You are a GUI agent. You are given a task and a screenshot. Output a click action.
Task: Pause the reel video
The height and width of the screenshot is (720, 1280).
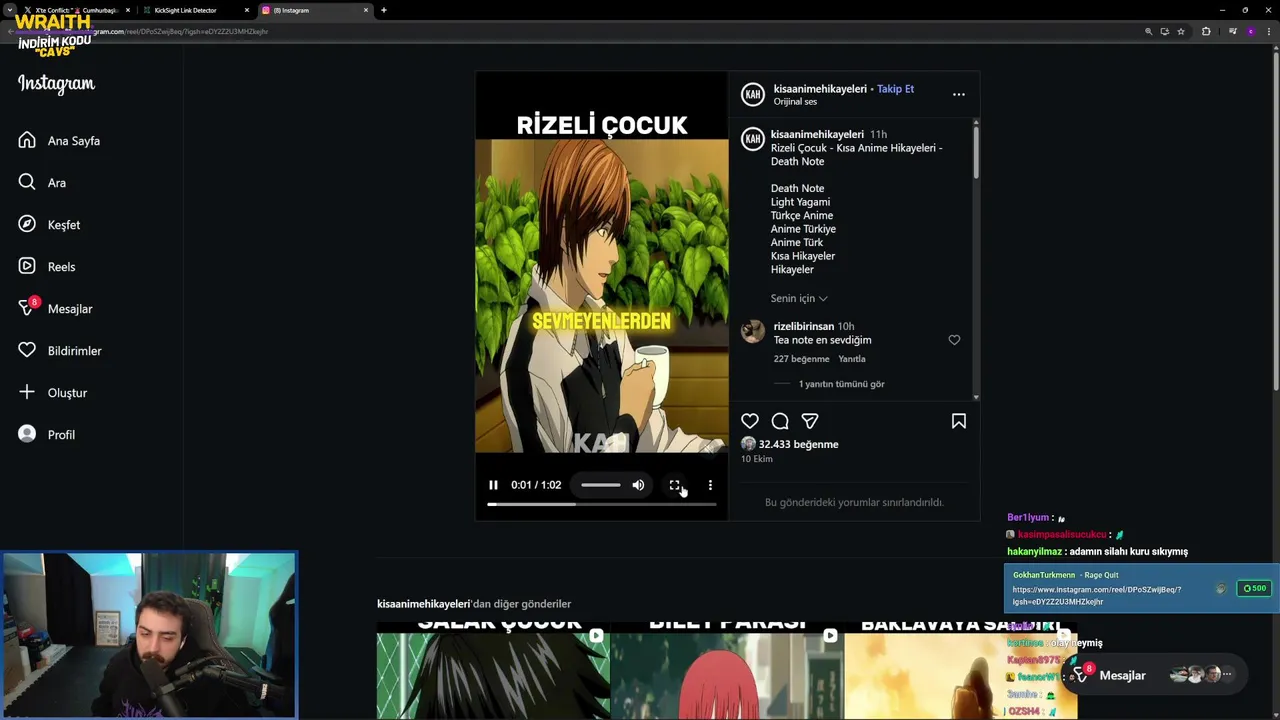(493, 485)
